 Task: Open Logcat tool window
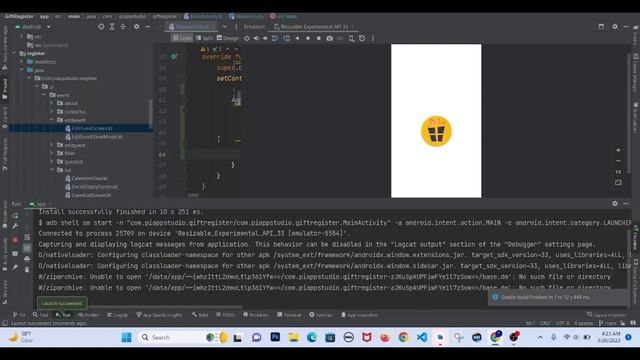(x=117, y=315)
